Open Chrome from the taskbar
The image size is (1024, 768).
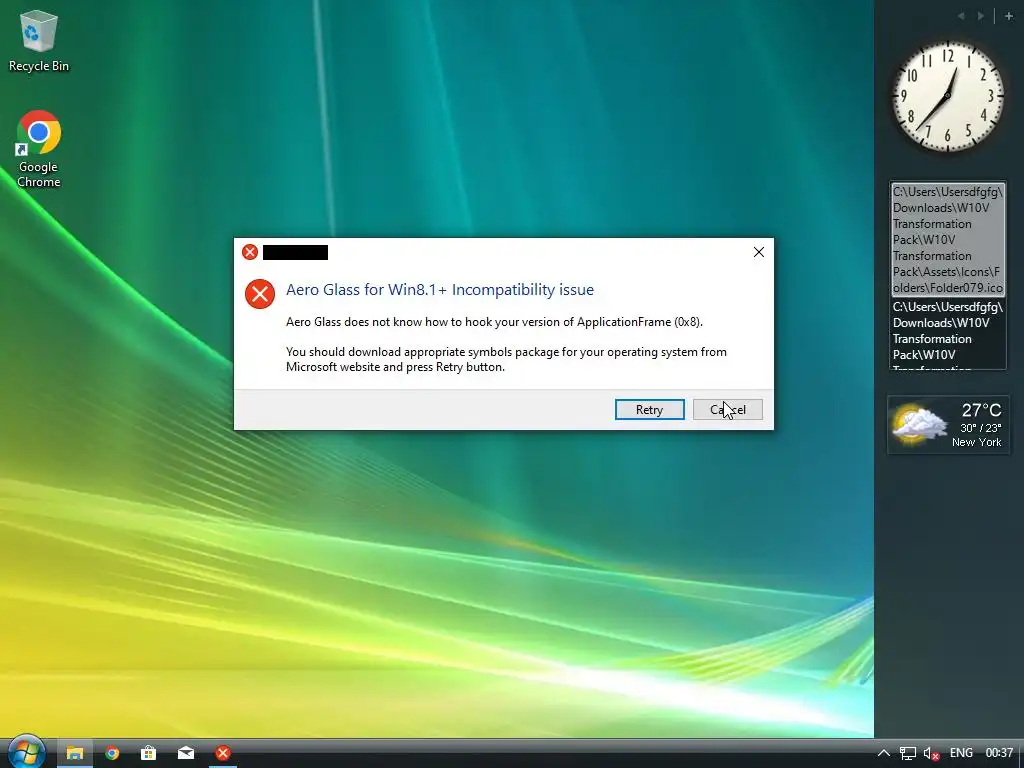click(112, 753)
